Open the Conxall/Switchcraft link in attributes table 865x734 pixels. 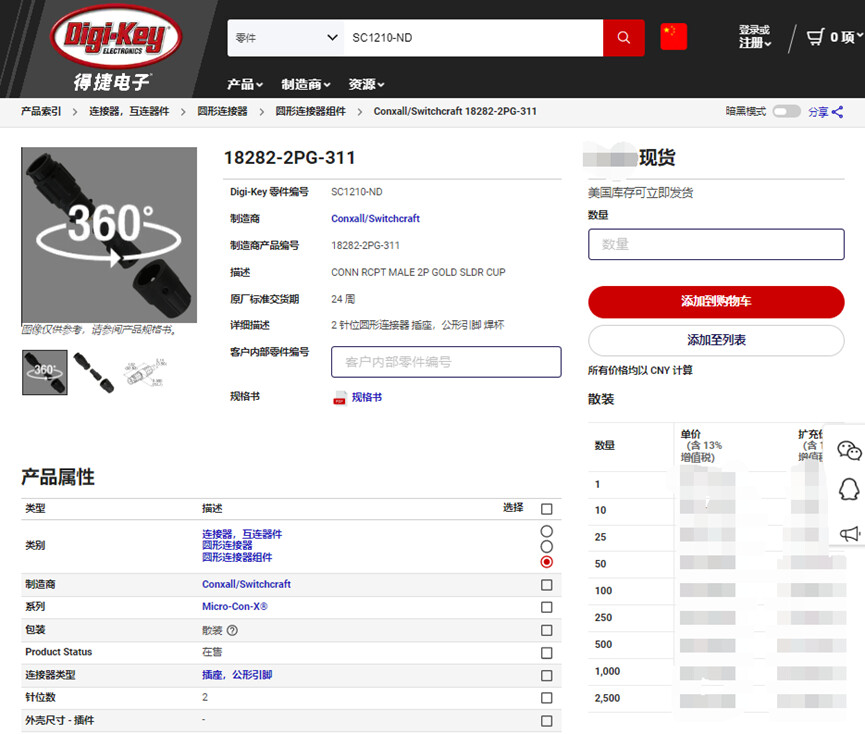[246, 584]
